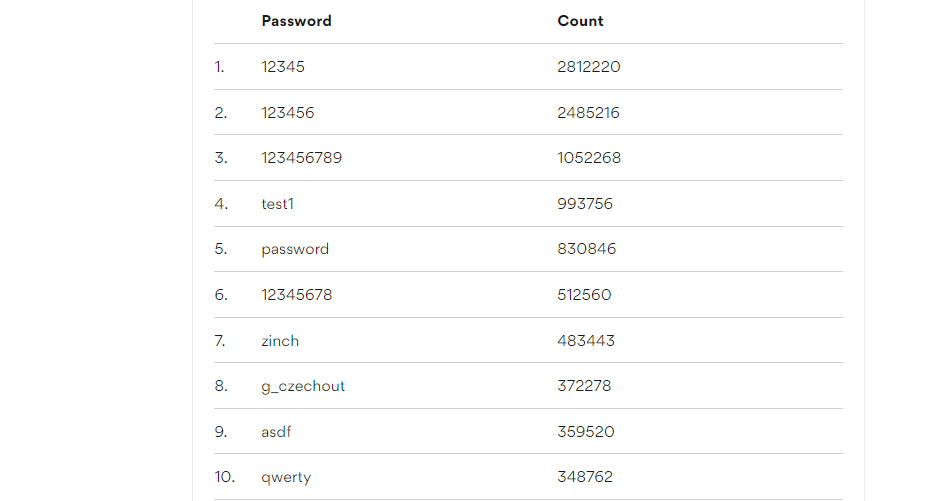Click the qwerty password entry
This screenshot has width=932, height=501.
pyautogui.click(x=284, y=477)
